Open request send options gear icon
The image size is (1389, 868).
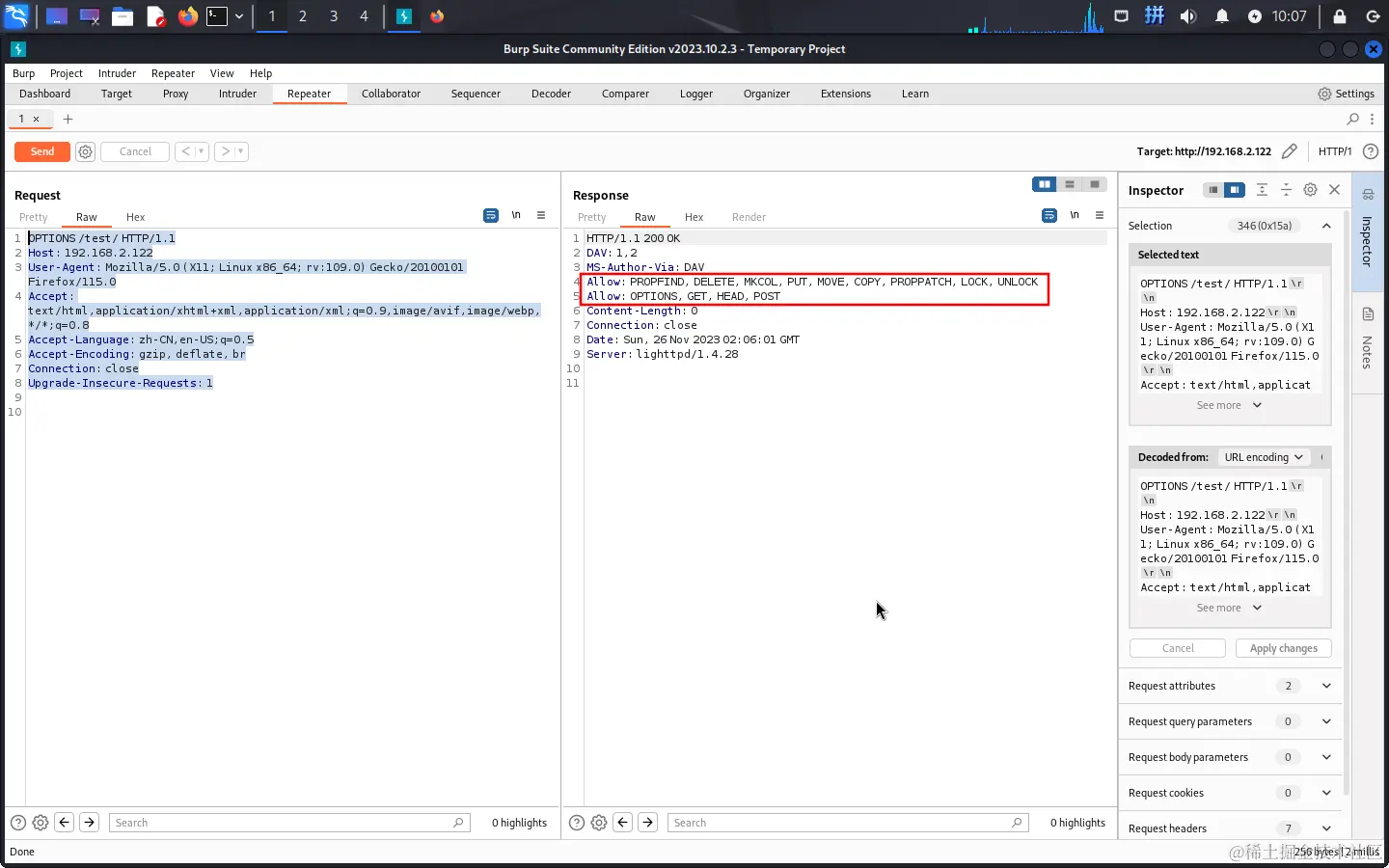pyautogui.click(x=85, y=151)
